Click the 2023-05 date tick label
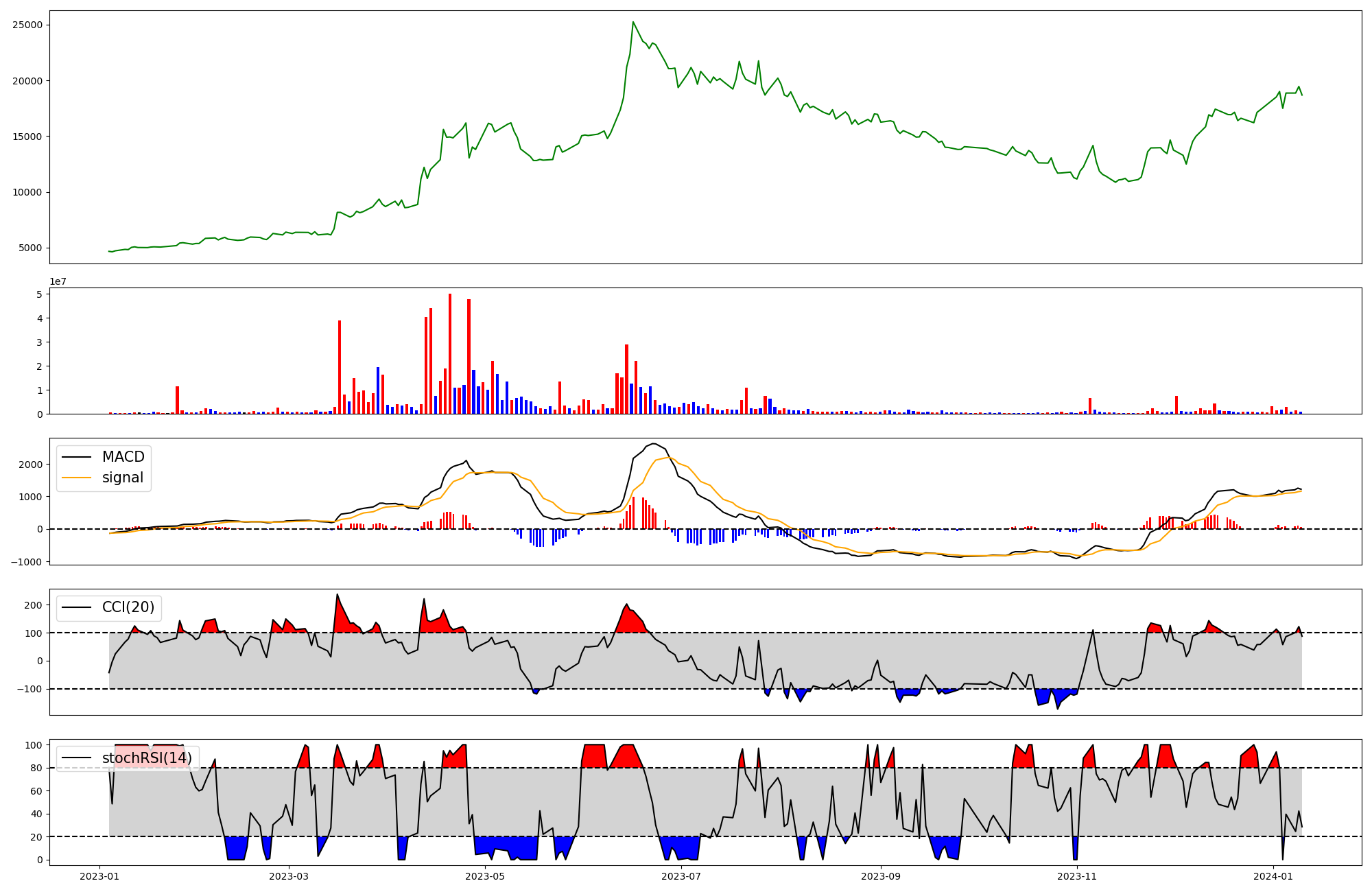This screenshot has height=892, width=1372. 485,876
